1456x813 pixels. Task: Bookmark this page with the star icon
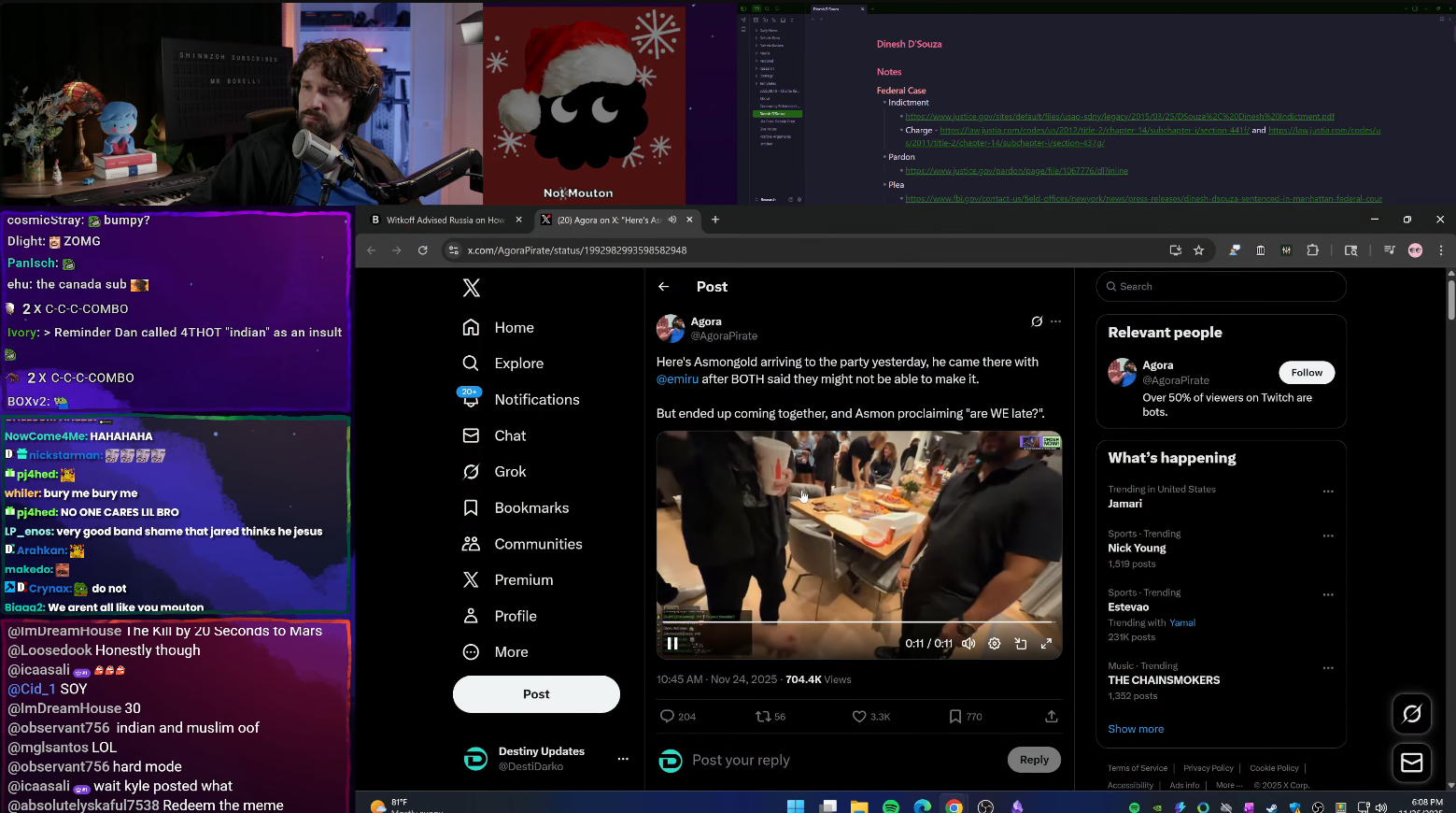click(1199, 250)
